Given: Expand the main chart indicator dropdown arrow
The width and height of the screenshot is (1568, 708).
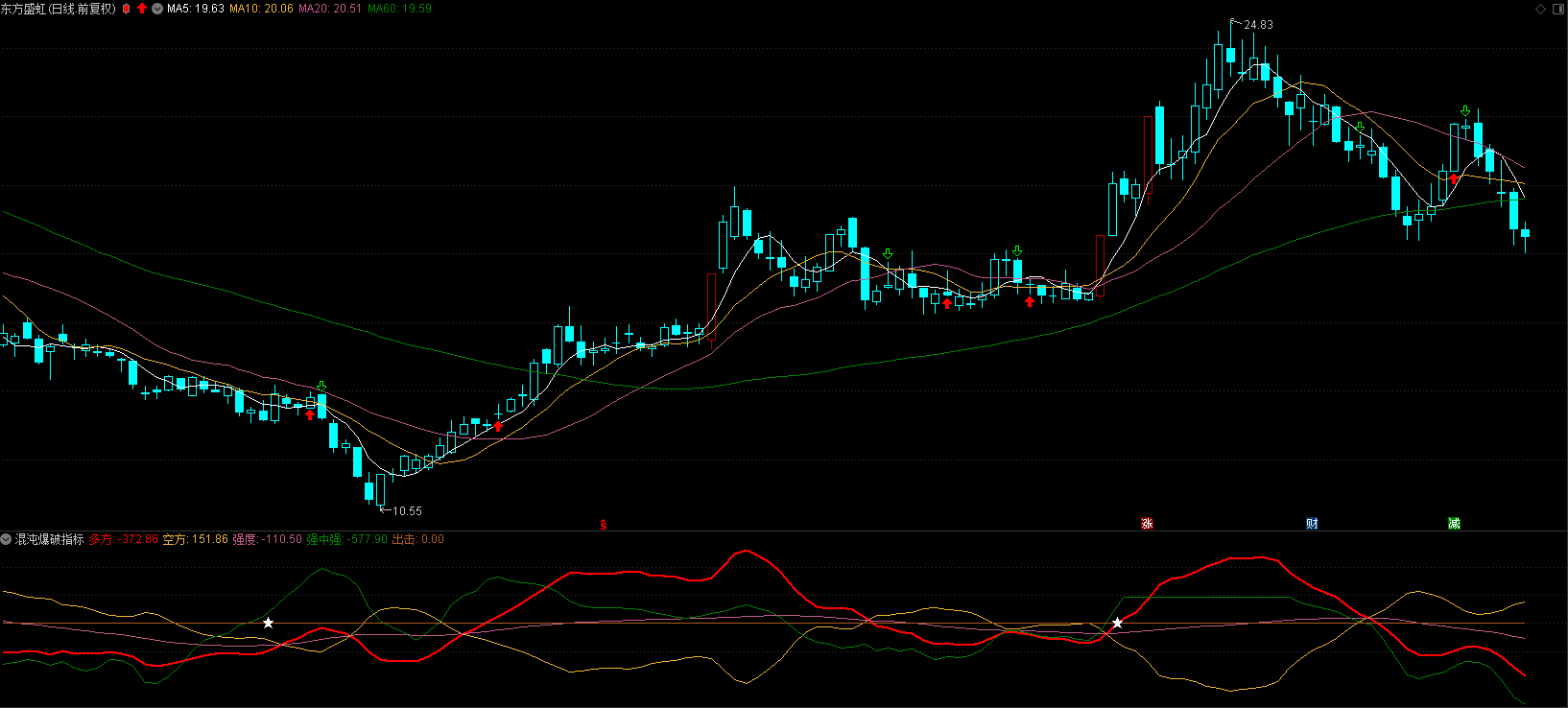Looking at the screenshot, I should [157, 9].
